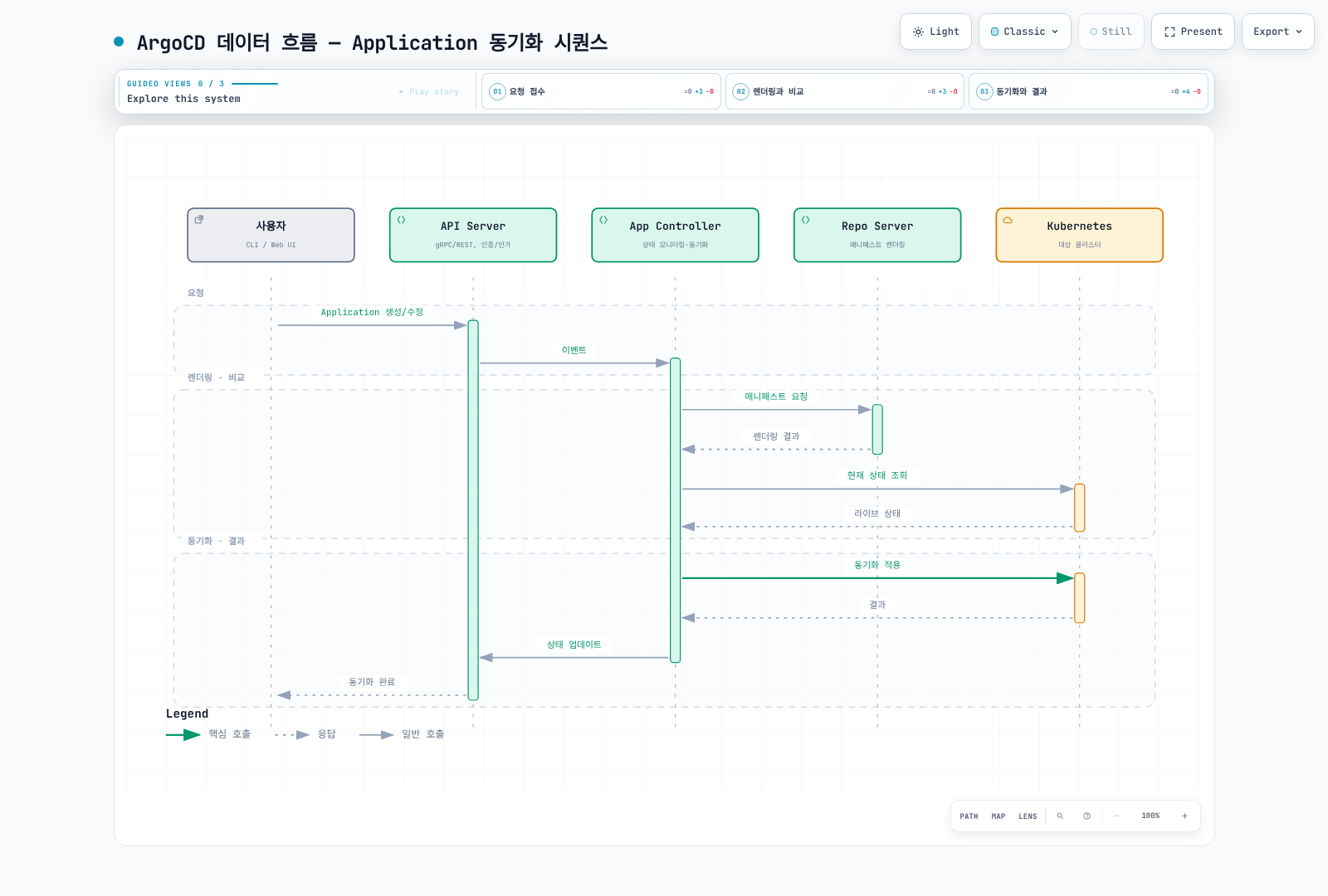Open guided view 01 요청 접수
Screen dimensions: 1328x896
click(601, 91)
